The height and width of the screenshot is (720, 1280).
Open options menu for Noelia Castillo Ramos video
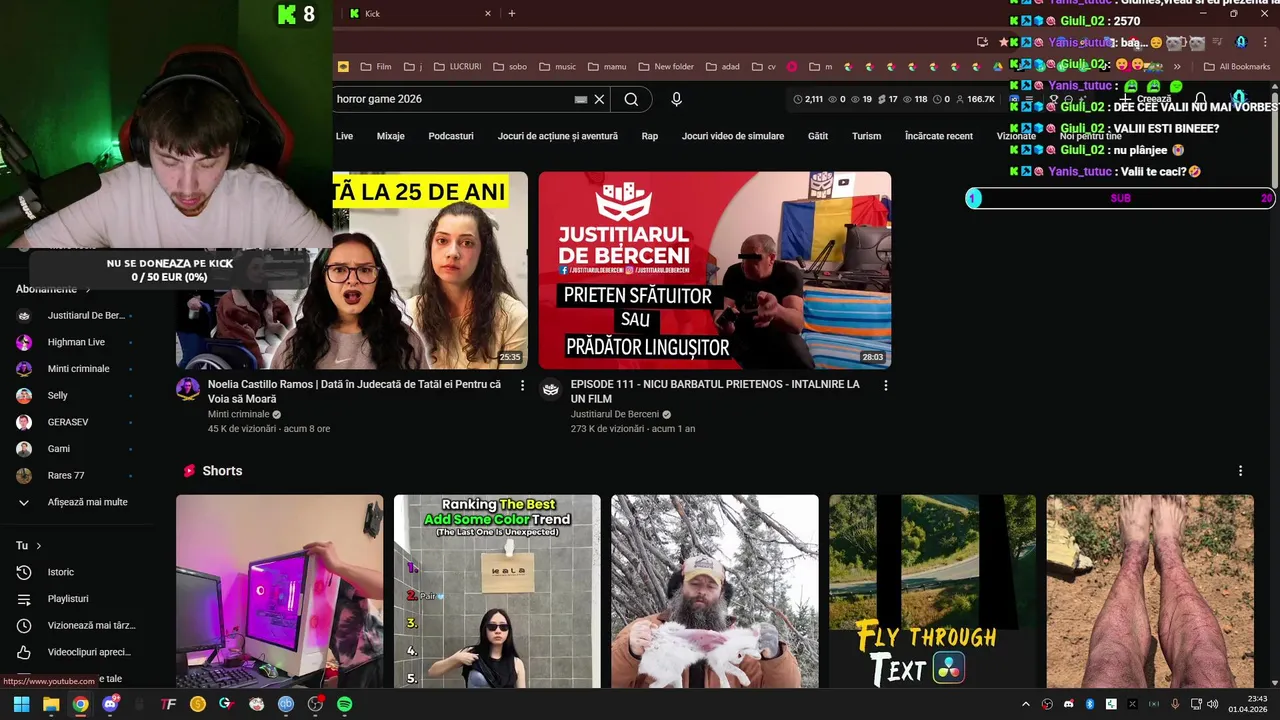point(522,385)
